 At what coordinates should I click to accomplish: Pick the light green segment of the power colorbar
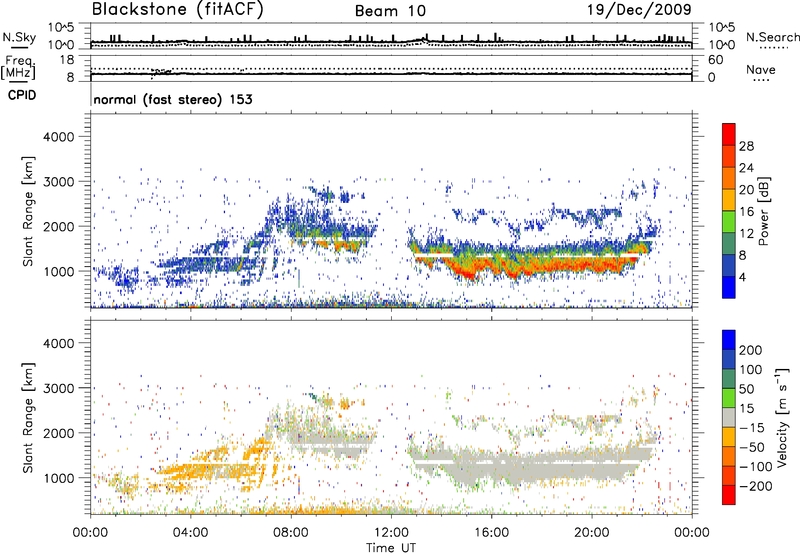[729, 222]
